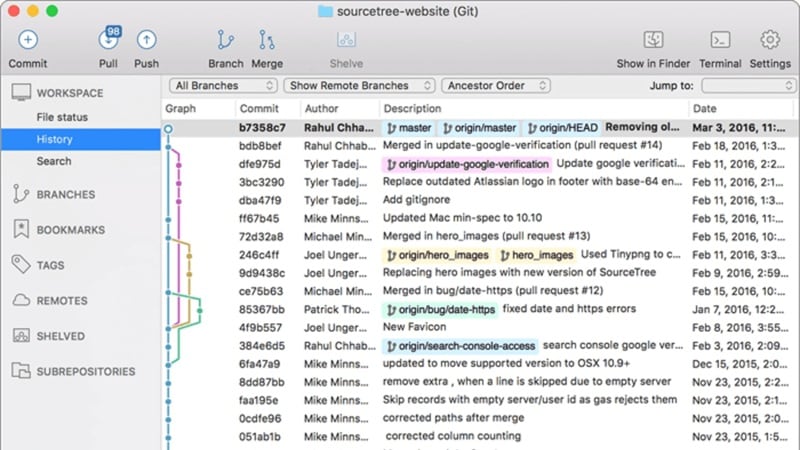Screen dimensions: 800x450
Task: Select 'Updated Mac min-spec to 10.10' commit
Action: (x=480, y=218)
